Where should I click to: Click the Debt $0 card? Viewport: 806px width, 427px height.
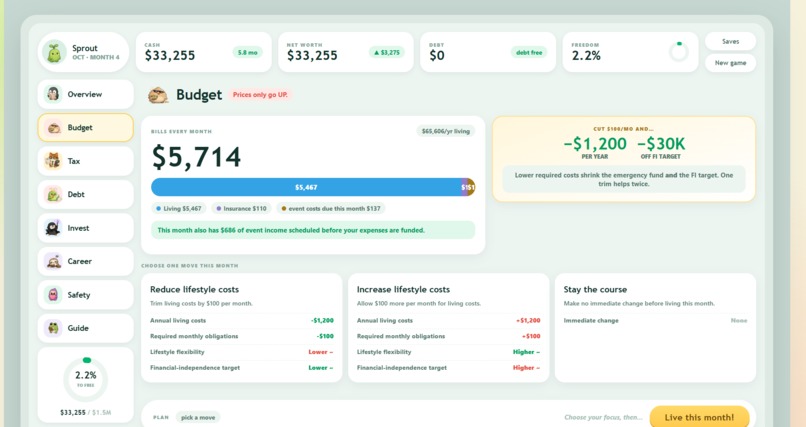click(488, 52)
